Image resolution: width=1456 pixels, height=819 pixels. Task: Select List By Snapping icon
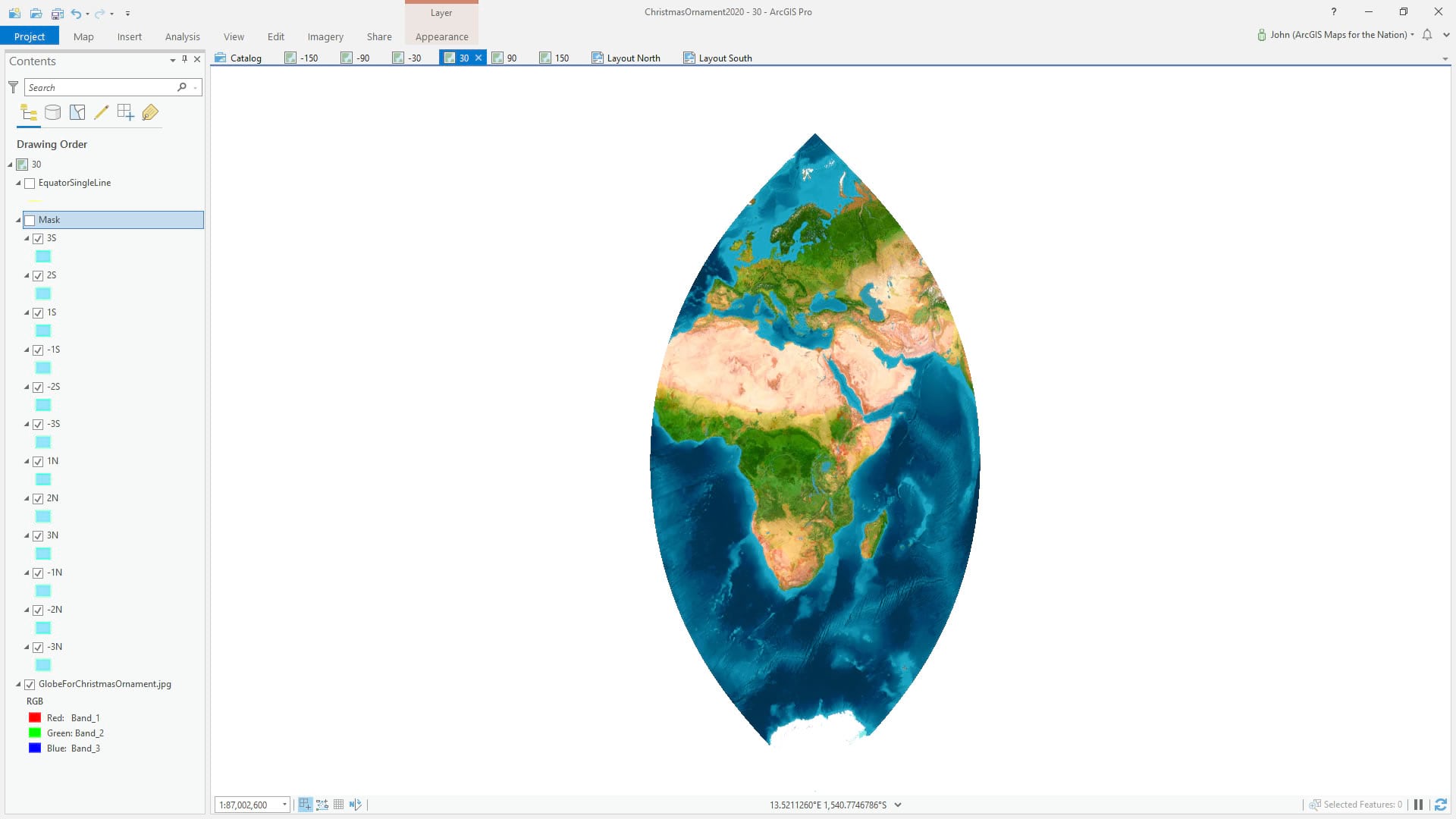(x=125, y=113)
